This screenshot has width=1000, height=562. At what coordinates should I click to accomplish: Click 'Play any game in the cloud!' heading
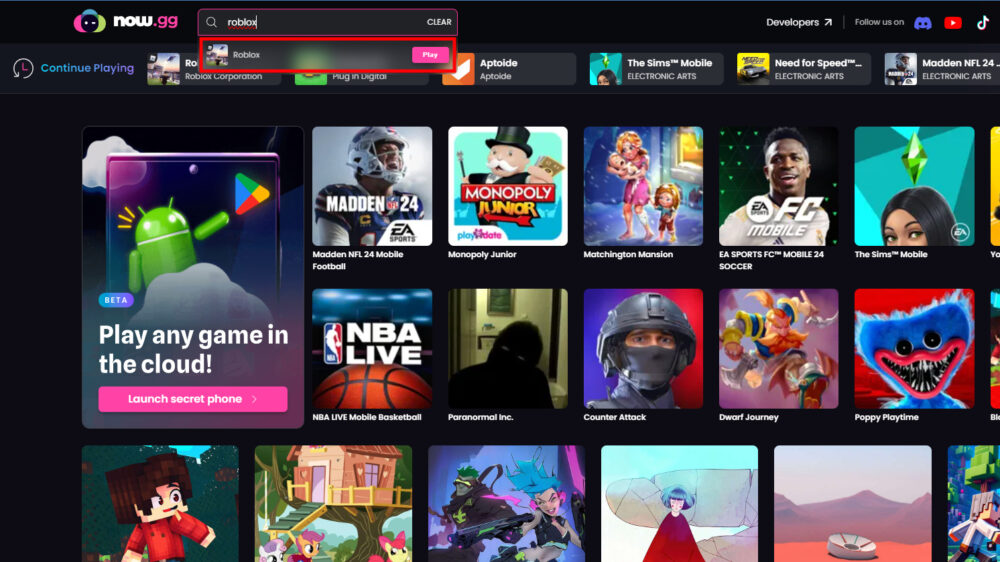click(193, 350)
